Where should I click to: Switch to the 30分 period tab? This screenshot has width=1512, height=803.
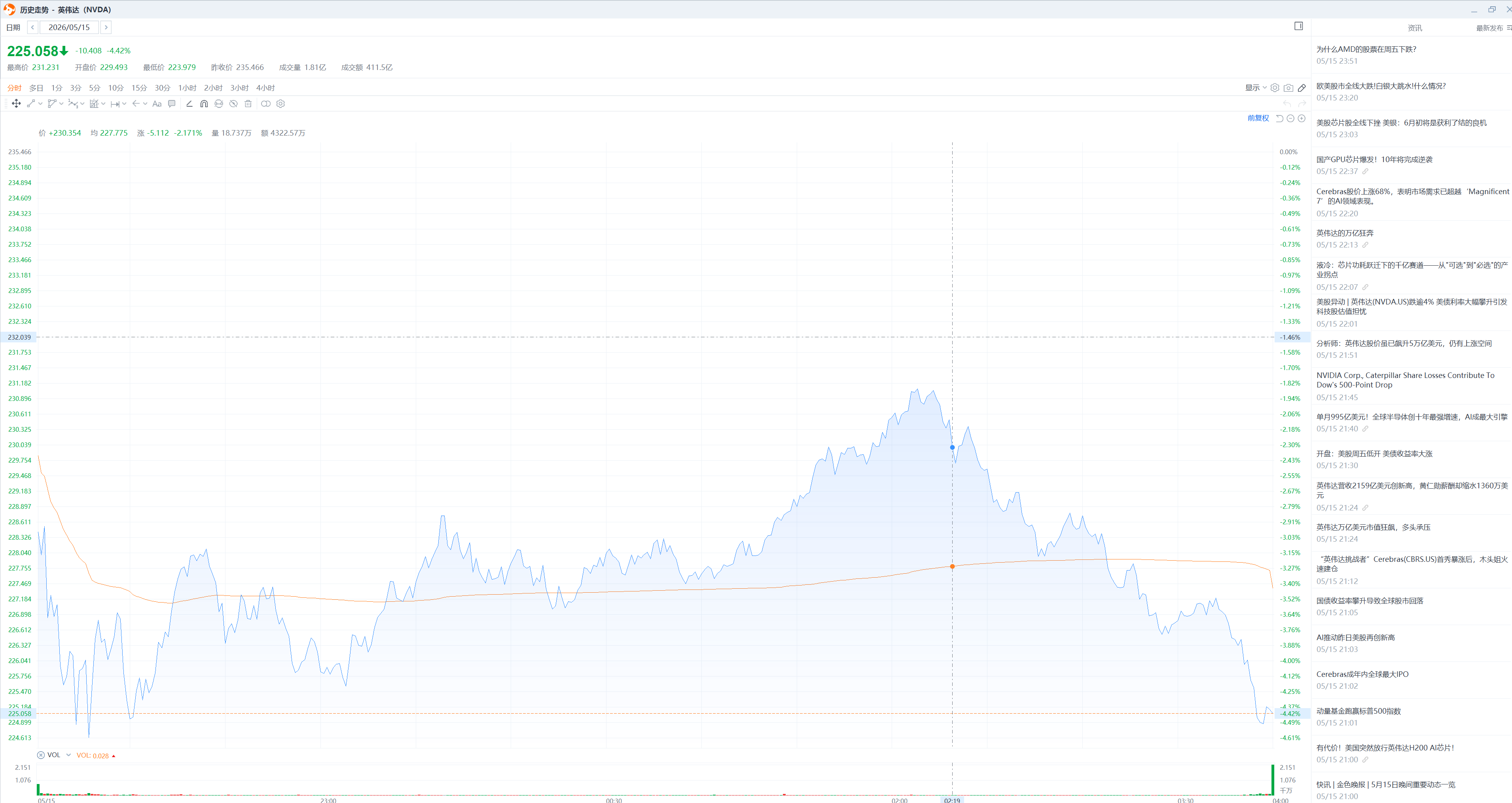163,88
